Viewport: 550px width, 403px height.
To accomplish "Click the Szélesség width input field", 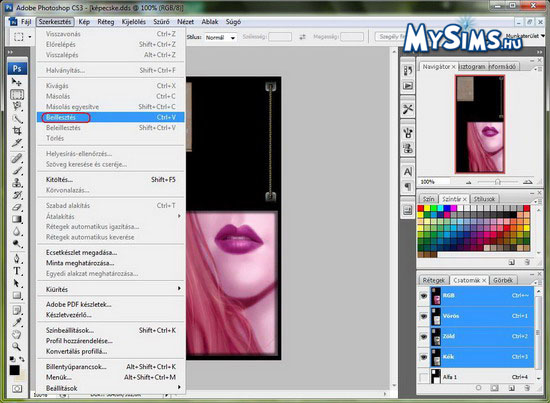I will coord(280,37).
